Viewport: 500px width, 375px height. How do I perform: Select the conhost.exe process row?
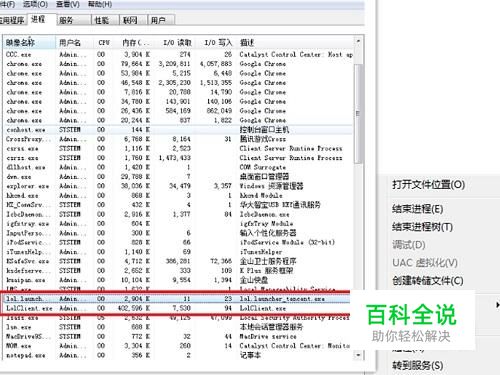pyautogui.click(x=178, y=130)
